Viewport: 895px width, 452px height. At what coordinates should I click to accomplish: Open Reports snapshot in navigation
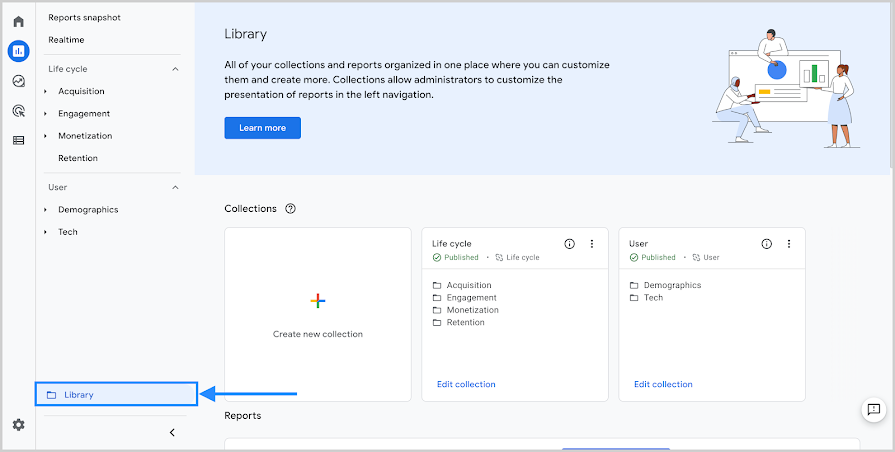pyautogui.click(x=84, y=18)
